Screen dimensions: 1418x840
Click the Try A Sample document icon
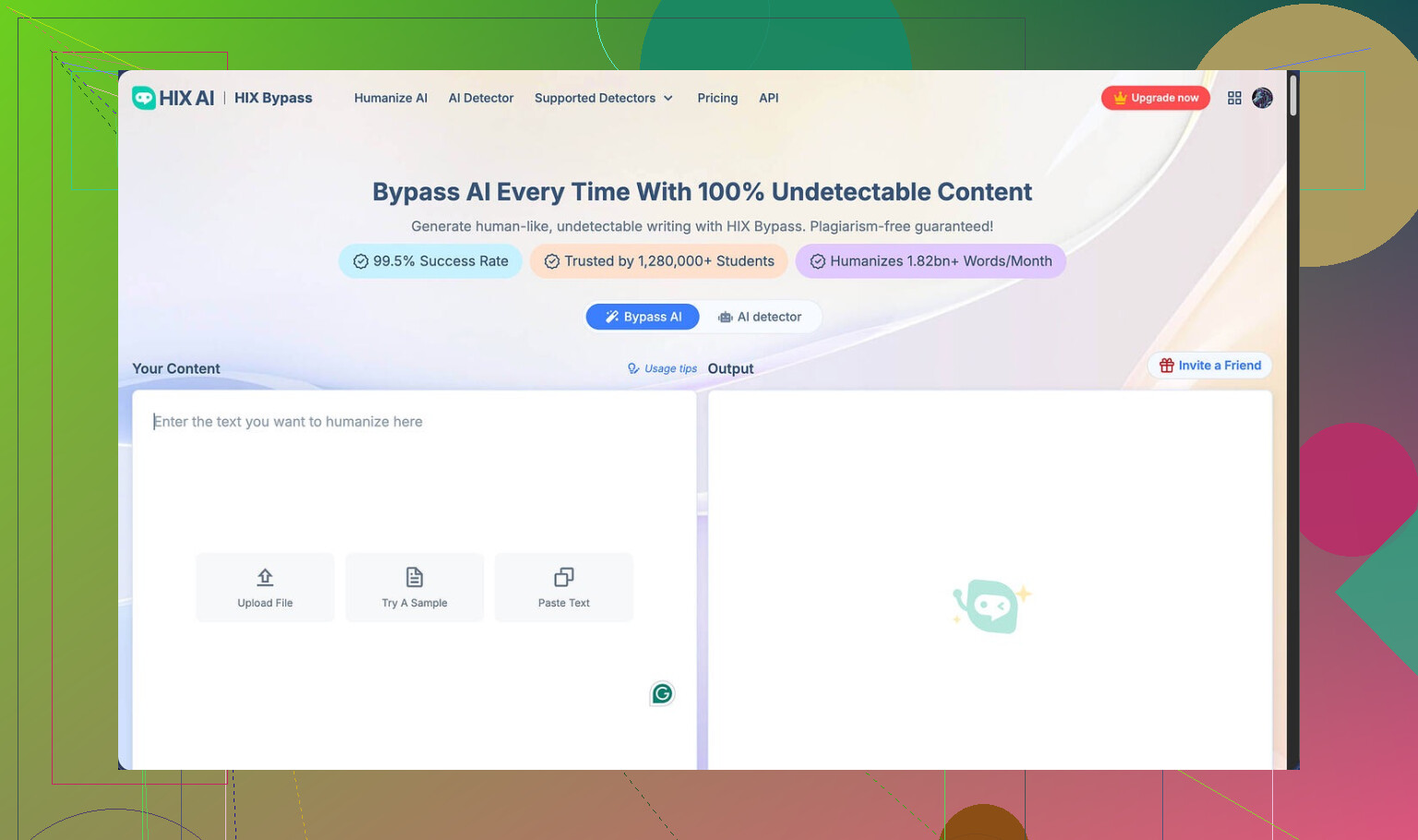[x=415, y=578]
